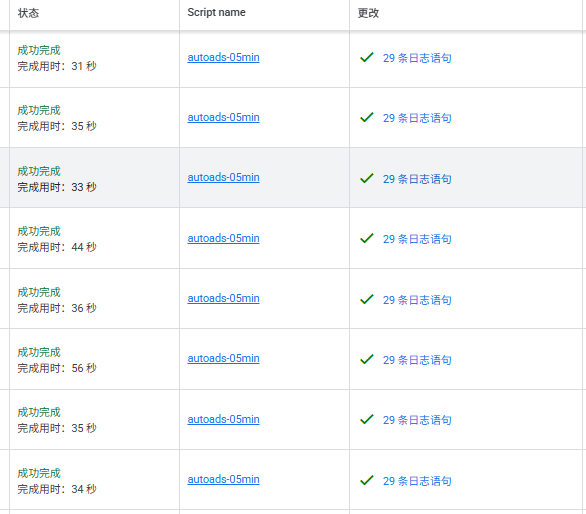Click 成功完成 status above 44 秒
Viewport: 586px width, 514px height.
click(x=39, y=231)
